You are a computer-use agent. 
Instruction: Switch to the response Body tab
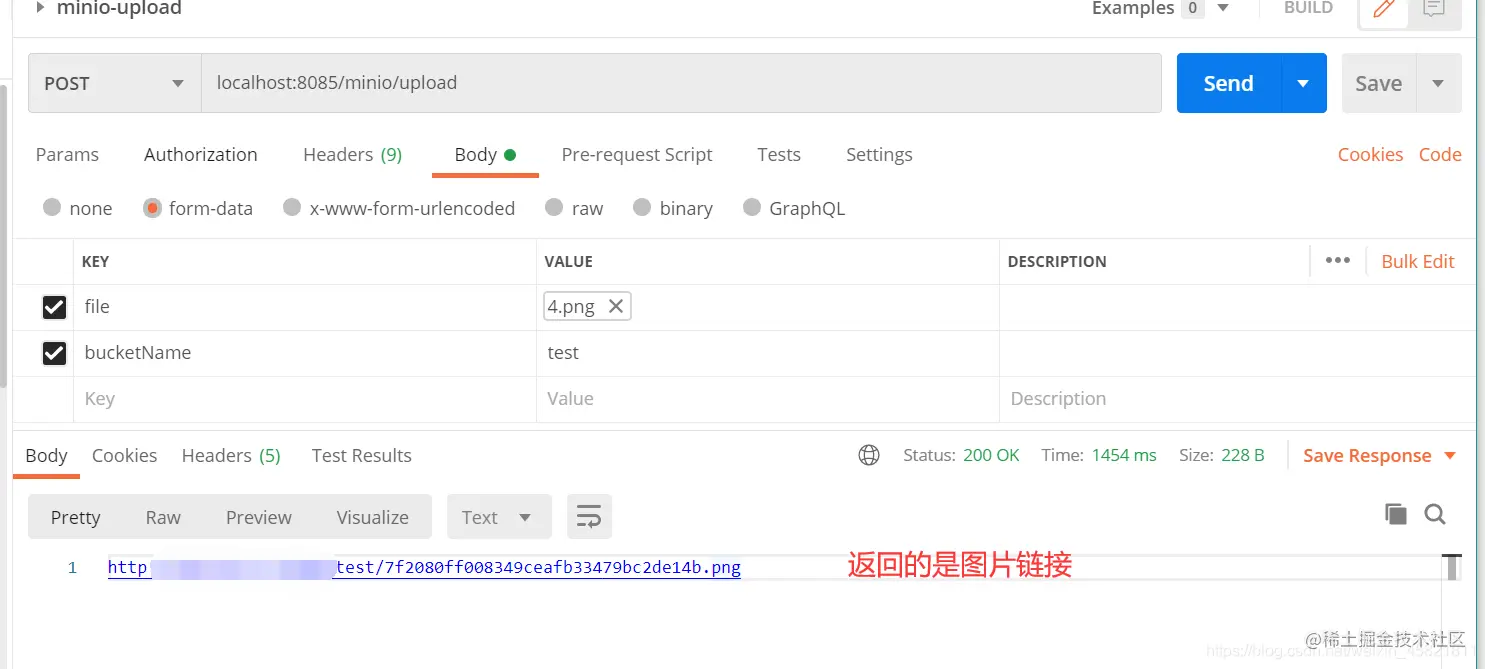click(x=46, y=455)
